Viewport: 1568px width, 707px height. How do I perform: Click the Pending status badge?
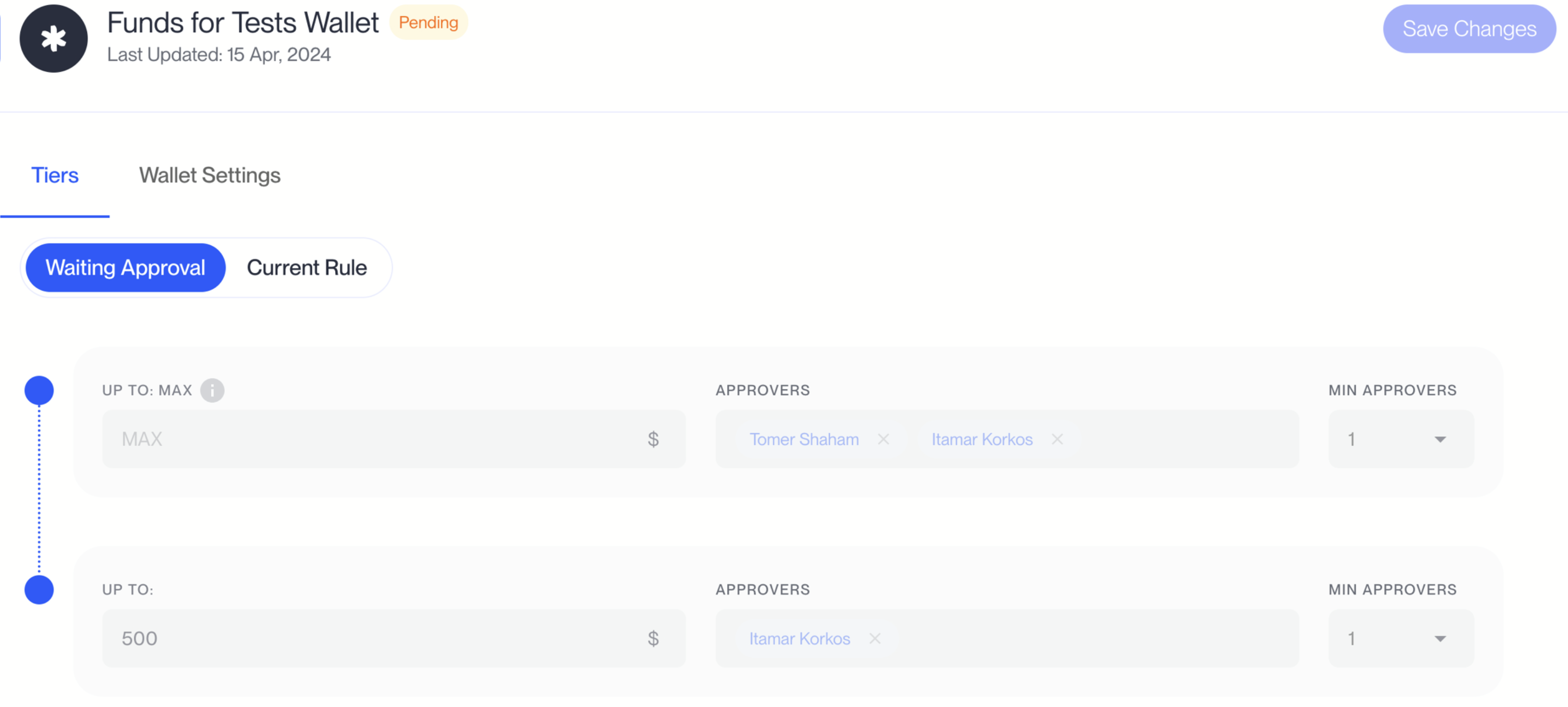[x=429, y=23]
